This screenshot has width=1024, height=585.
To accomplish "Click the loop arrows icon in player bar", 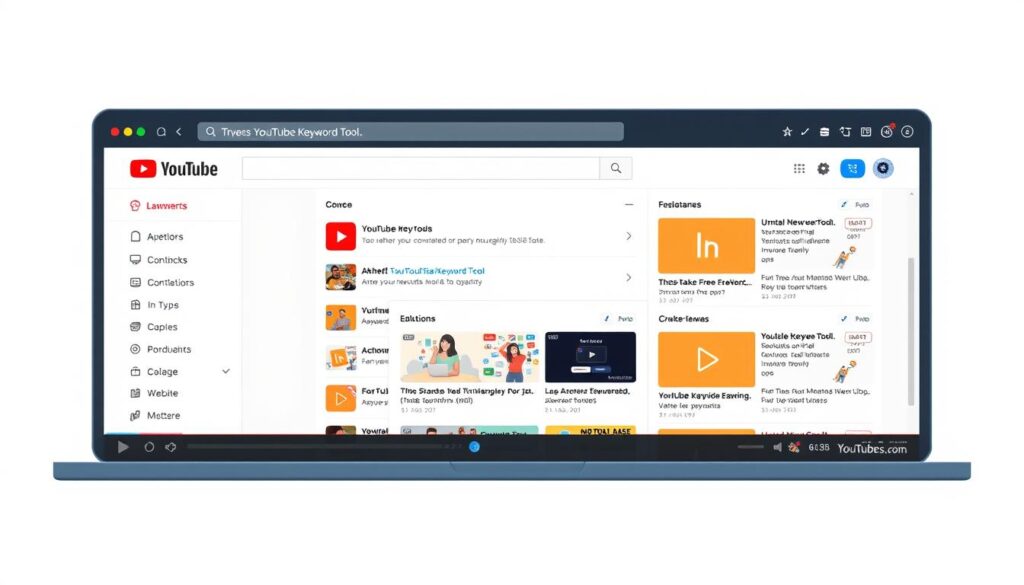I will click(x=170, y=447).
